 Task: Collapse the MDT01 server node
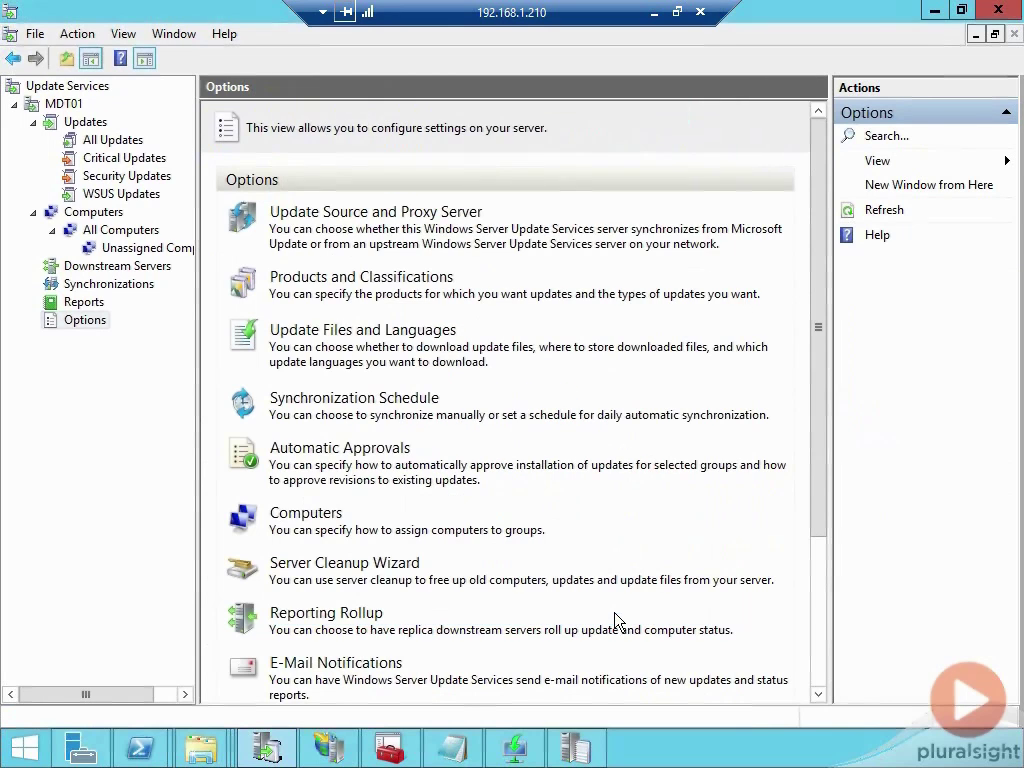pos(14,104)
